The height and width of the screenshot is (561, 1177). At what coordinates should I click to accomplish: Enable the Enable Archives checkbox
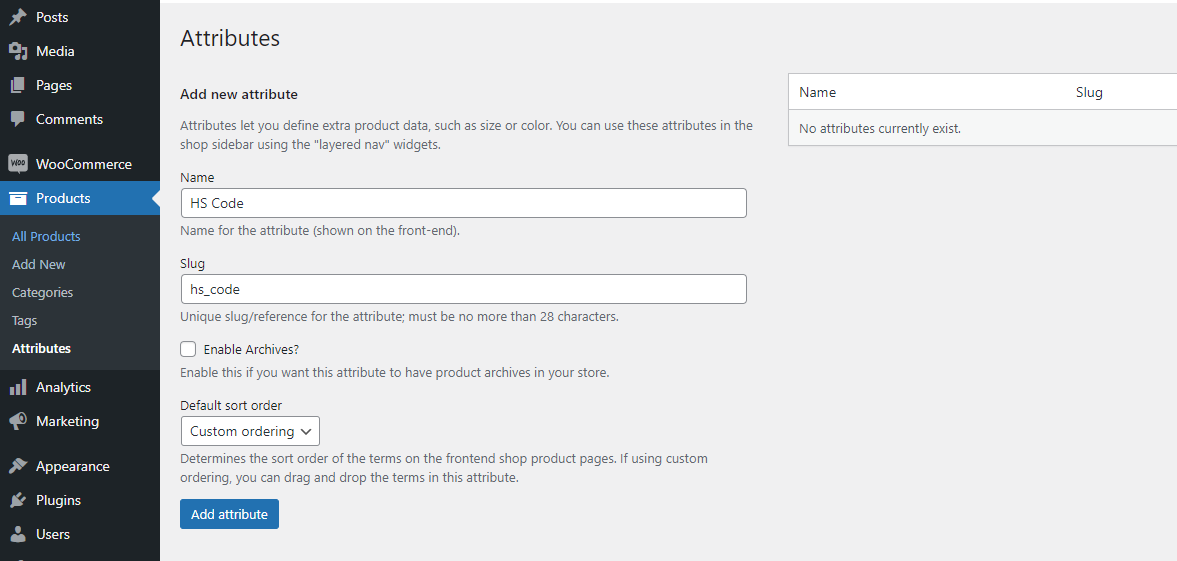[188, 349]
